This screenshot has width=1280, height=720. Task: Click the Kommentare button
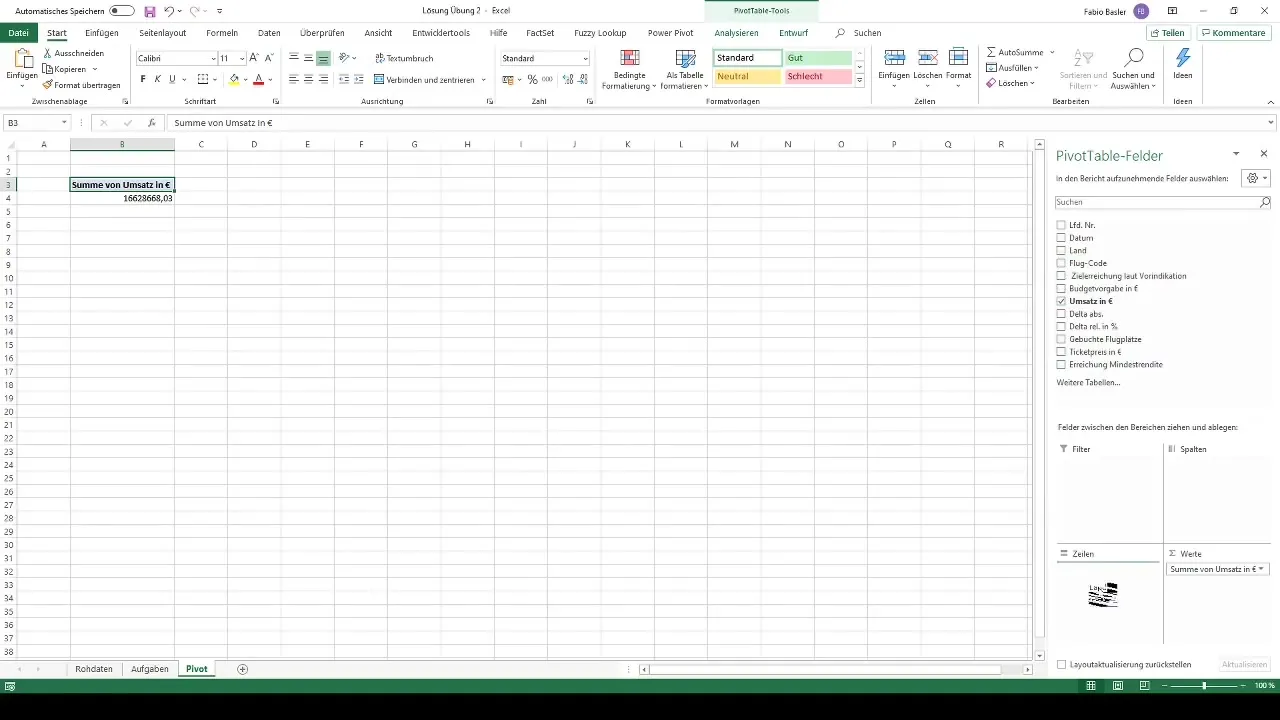(x=1236, y=33)
